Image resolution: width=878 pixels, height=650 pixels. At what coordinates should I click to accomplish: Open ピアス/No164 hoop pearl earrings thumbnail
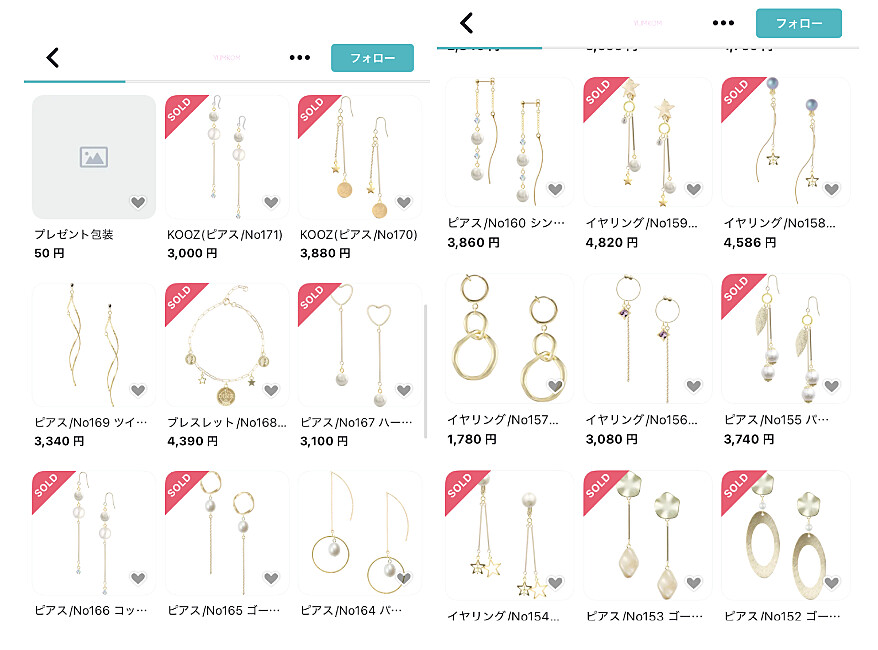point(359,533)
